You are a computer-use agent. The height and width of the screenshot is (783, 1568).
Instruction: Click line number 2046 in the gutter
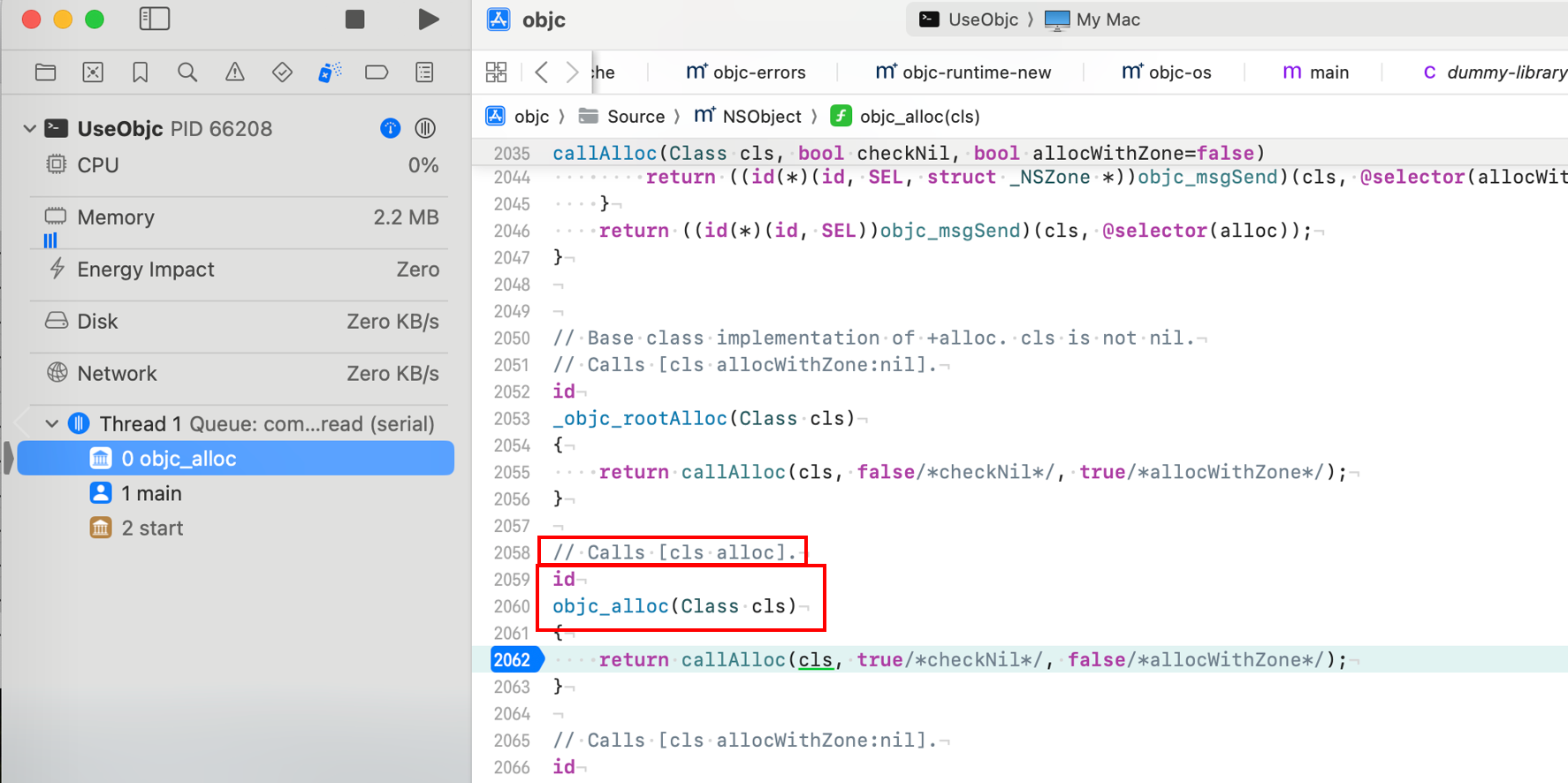coord(512,232)
